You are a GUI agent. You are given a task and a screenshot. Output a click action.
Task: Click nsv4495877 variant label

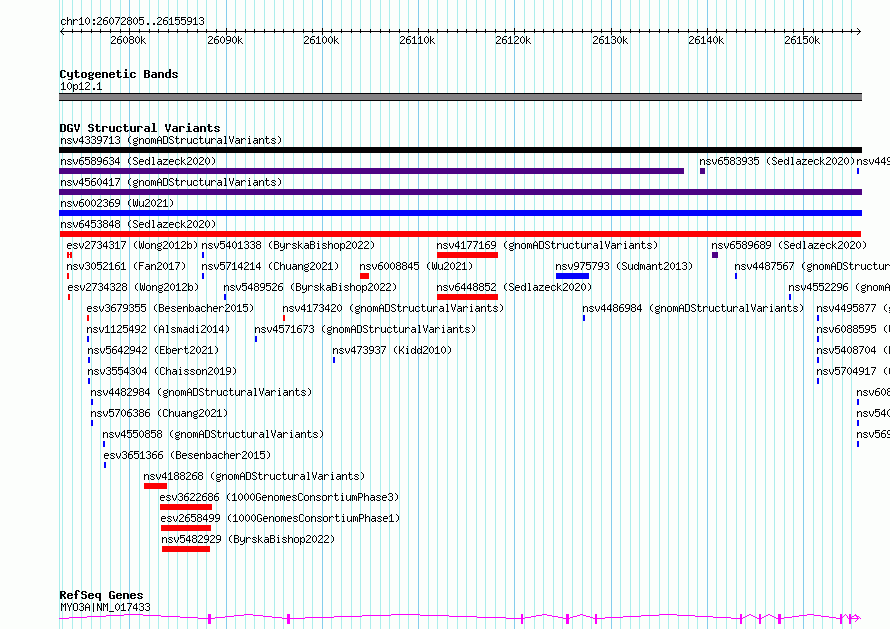point(853,308)
